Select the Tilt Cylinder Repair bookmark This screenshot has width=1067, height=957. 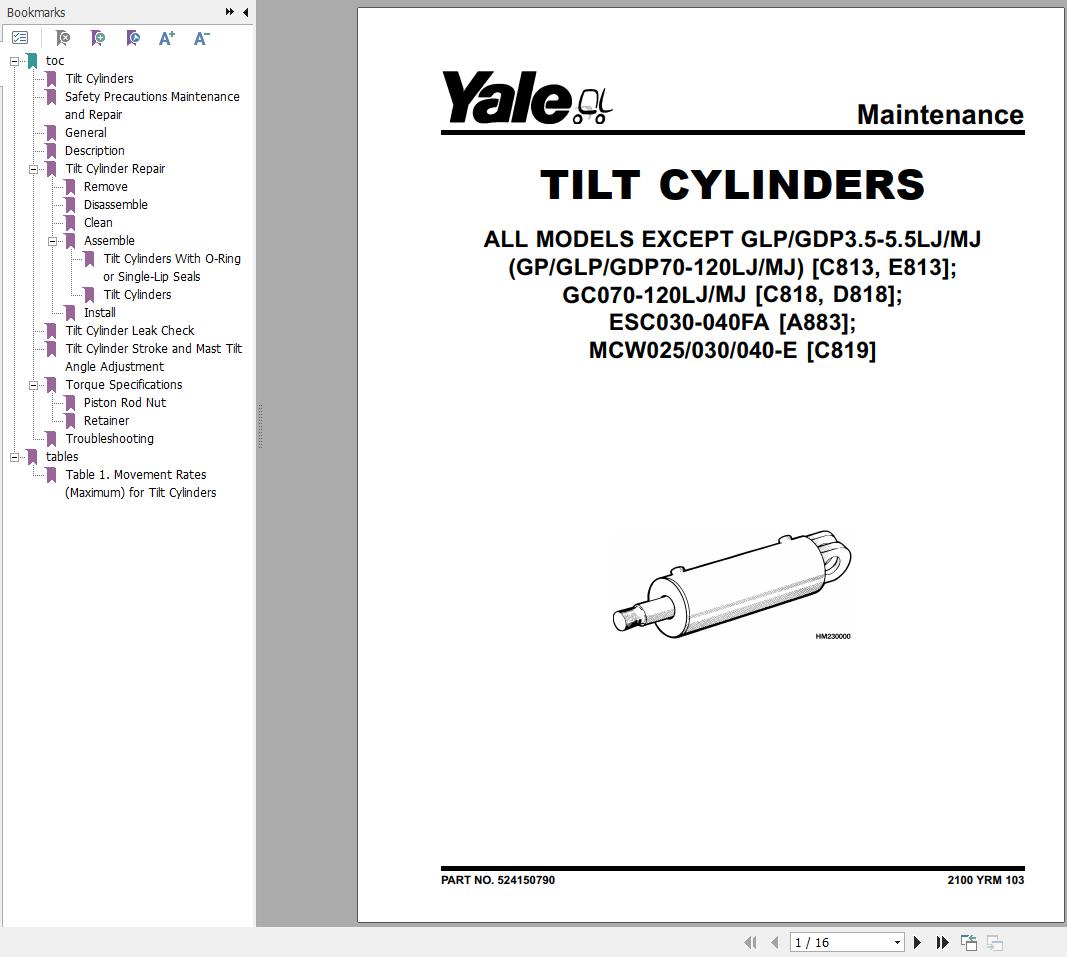[115, 169]
